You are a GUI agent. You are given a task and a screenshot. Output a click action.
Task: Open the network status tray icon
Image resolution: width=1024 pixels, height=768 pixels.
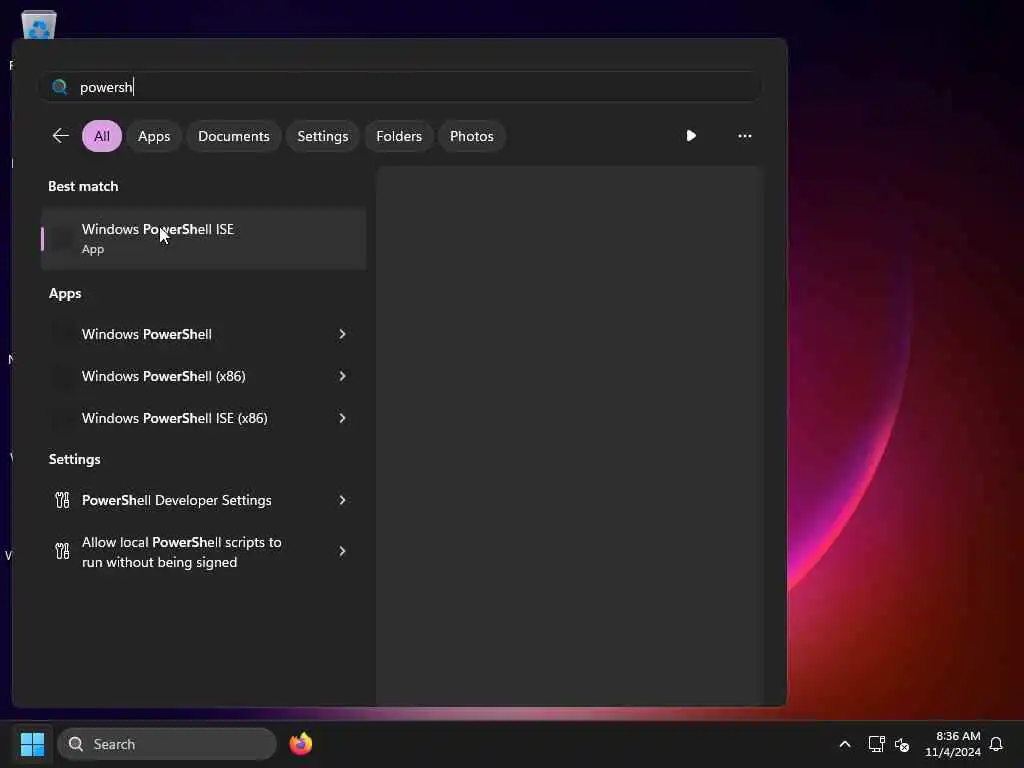point(876,744)
